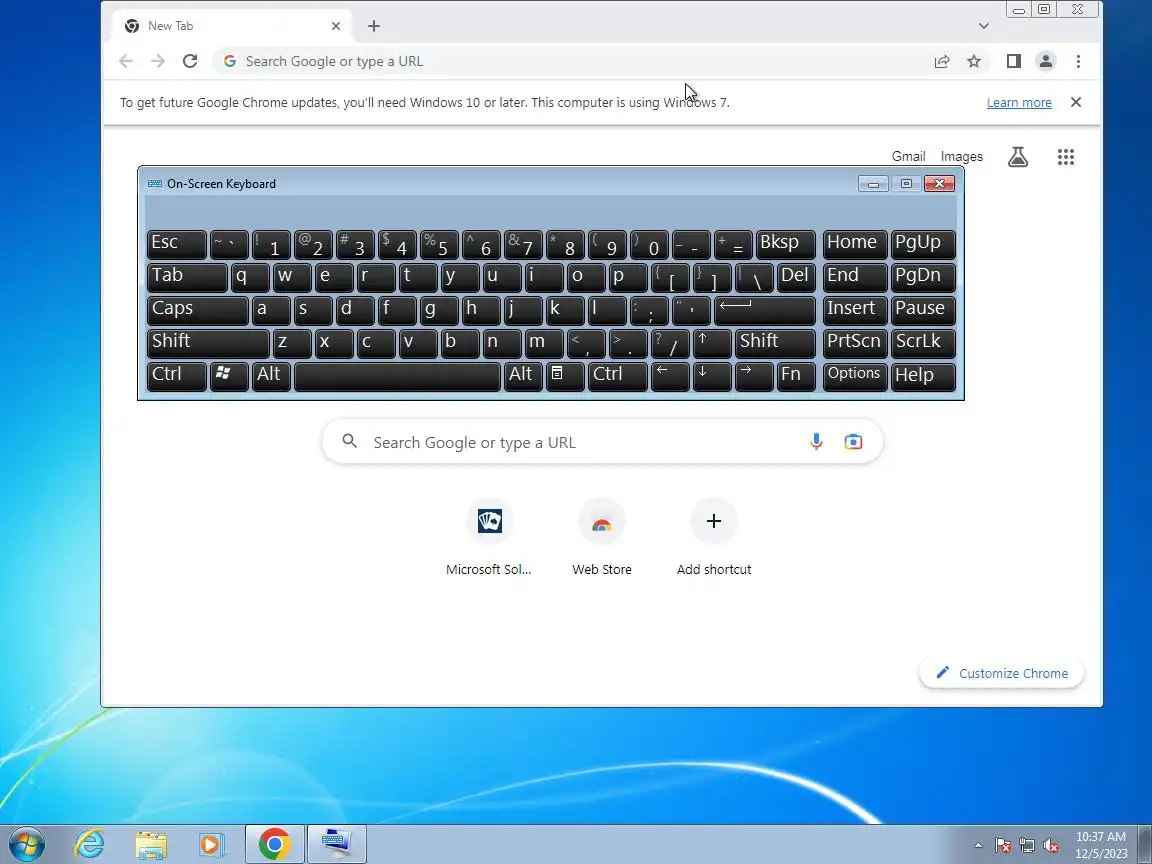The width and height of the screenshot is (1152, 864).
Task: Open Windows Explorer from taskbar
Action: [x=151, y=844]
